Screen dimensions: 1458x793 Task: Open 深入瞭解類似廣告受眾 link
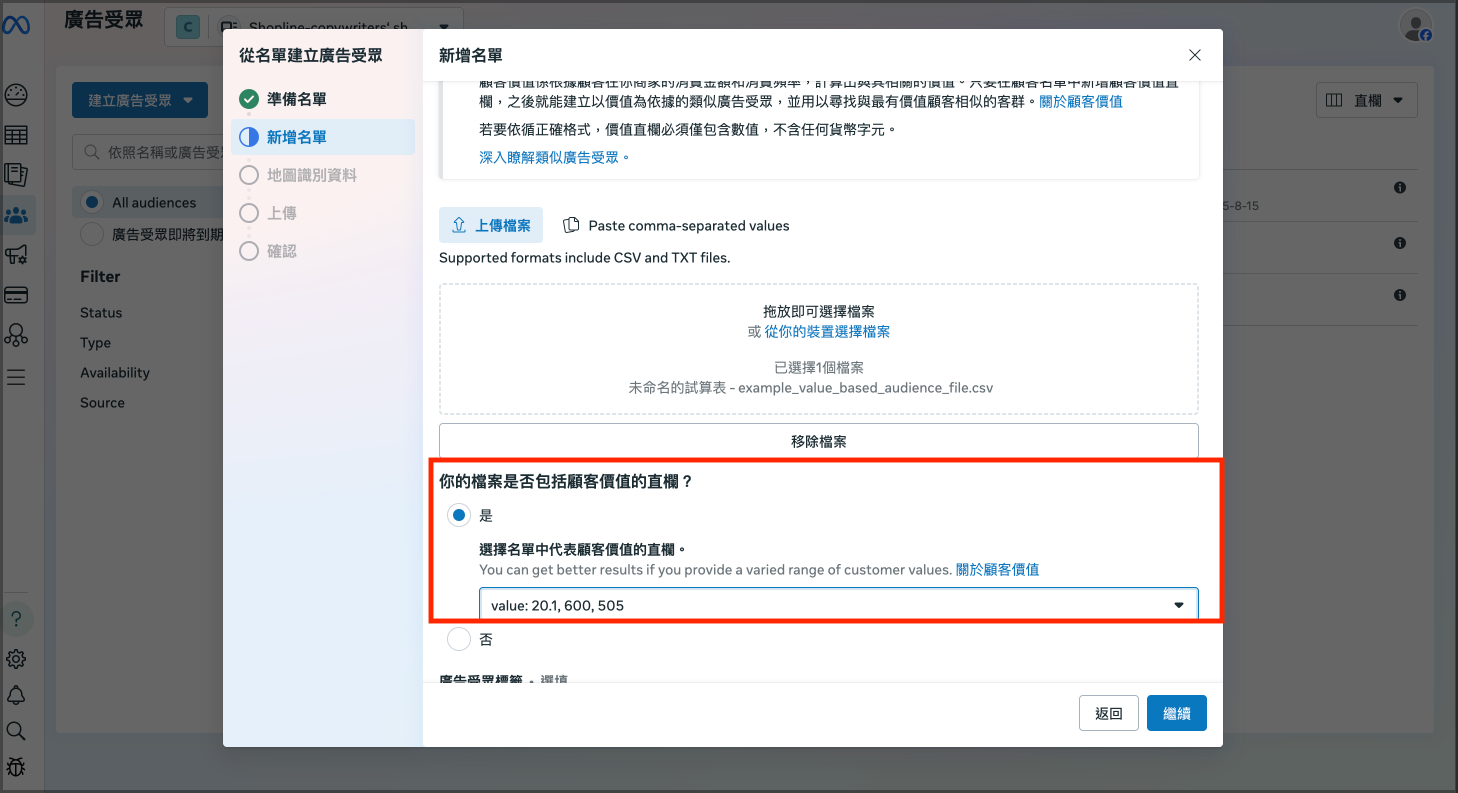point(555,157)
